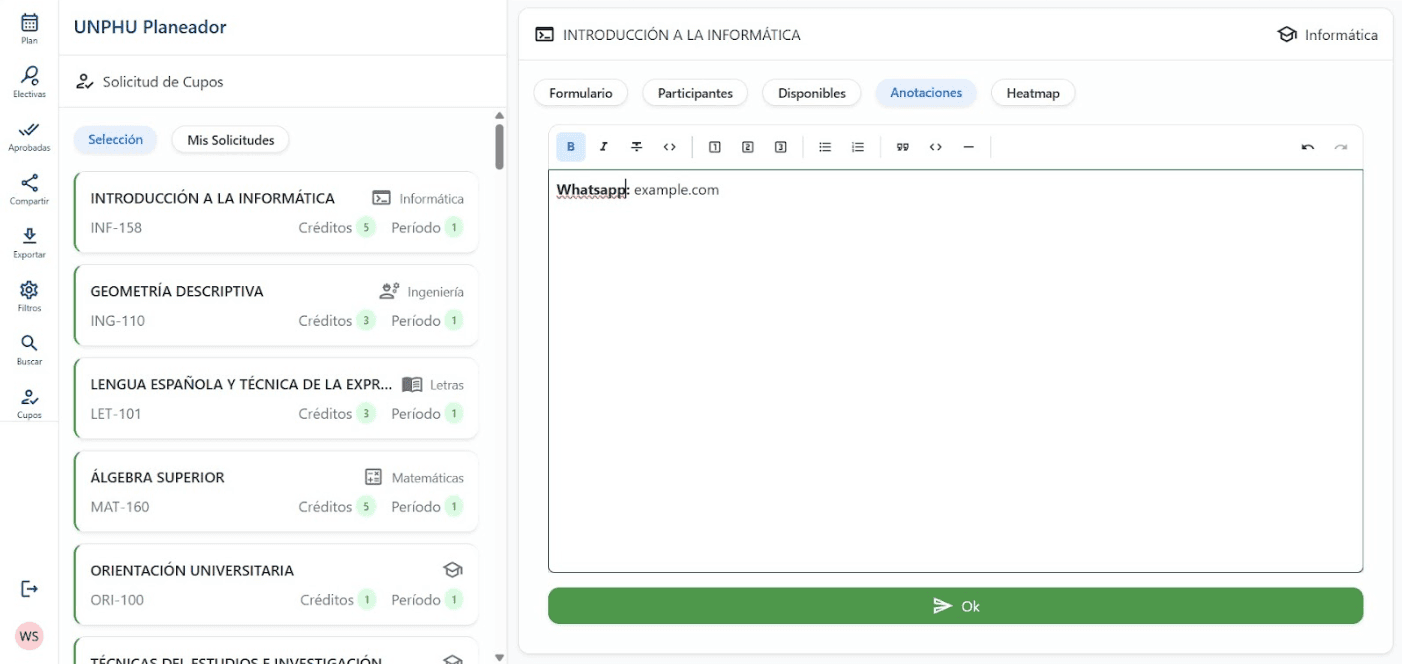
Task: Toggle strikethrough formatting
Action: 637,147
